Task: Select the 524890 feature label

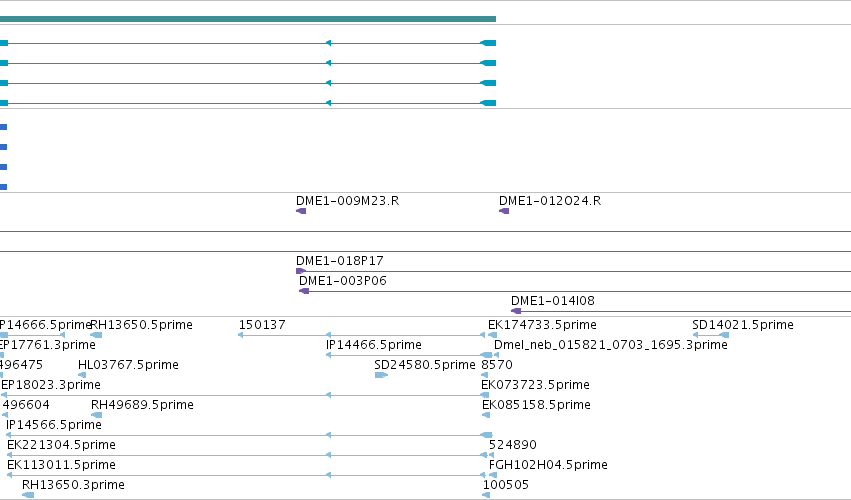Action: [513, 445]
